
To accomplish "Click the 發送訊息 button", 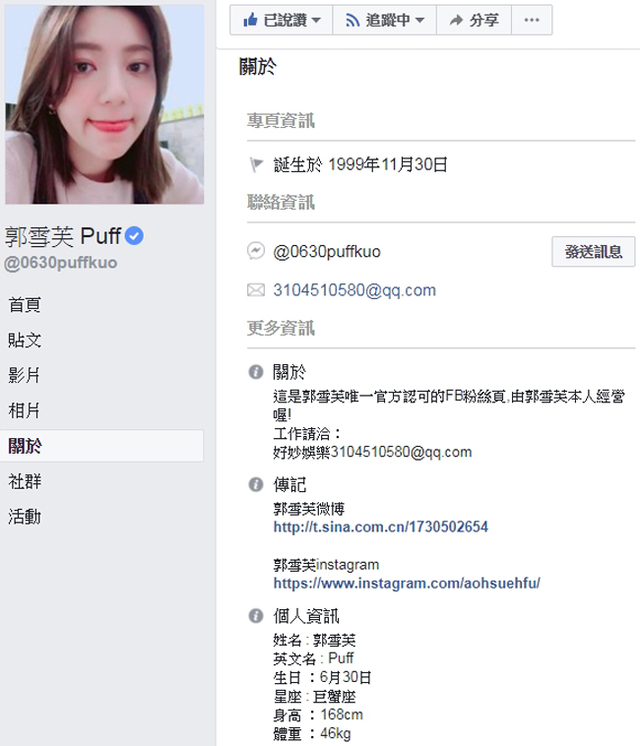I will tap(593, 252).
